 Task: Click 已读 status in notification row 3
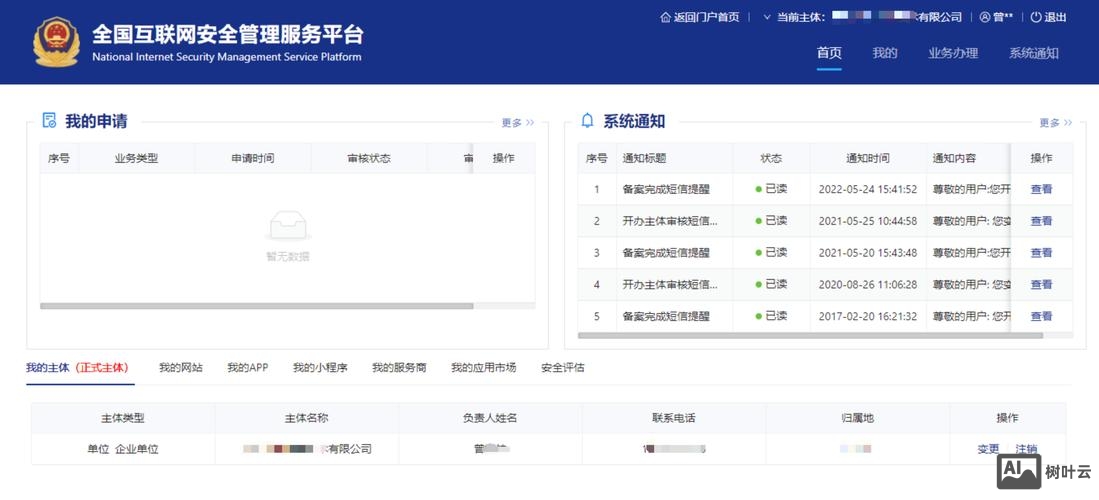772,252
